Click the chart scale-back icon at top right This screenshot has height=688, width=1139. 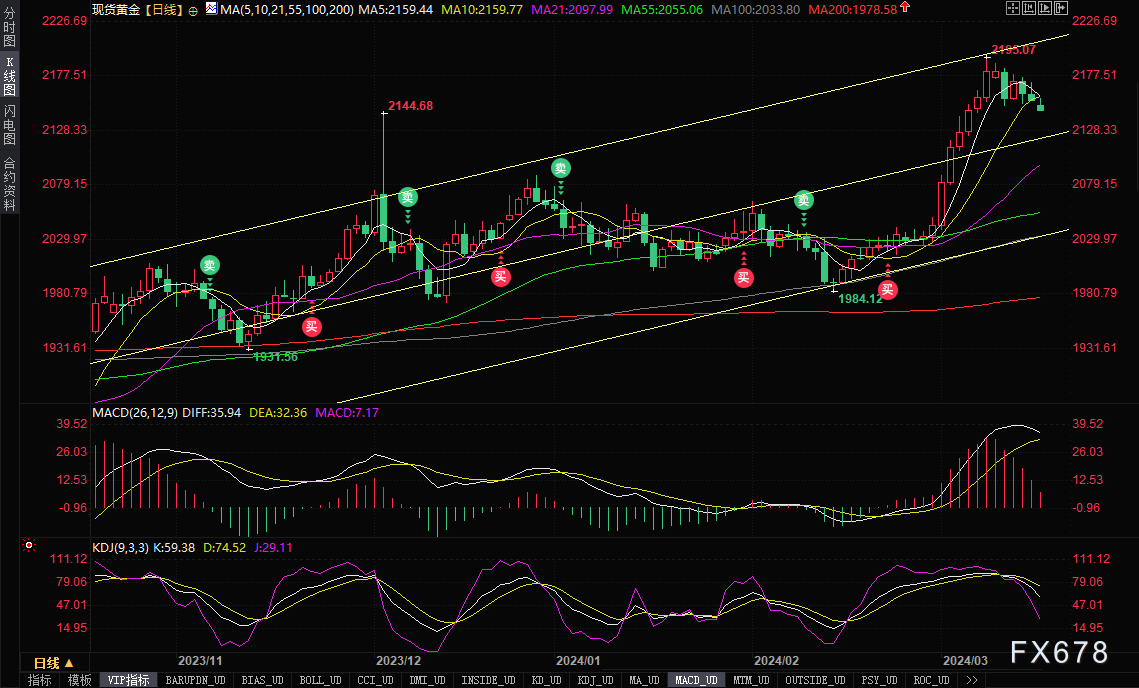pyautogui.click(x=1029, y=8)
